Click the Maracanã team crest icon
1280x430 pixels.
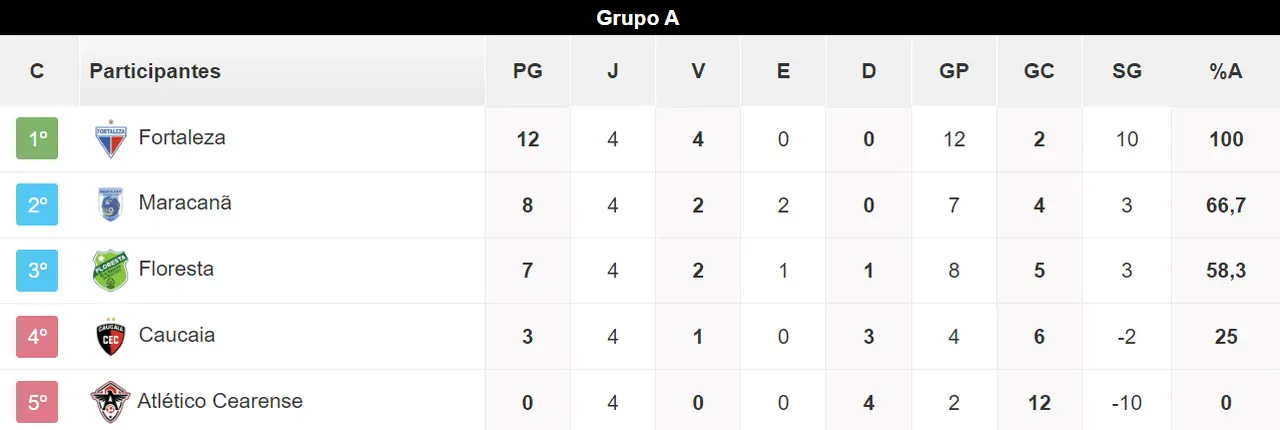coord(110,204)
